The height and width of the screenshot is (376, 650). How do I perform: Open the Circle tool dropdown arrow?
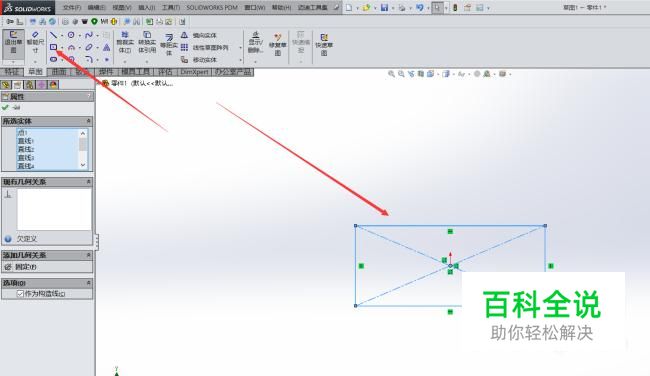tap(80, 36)
